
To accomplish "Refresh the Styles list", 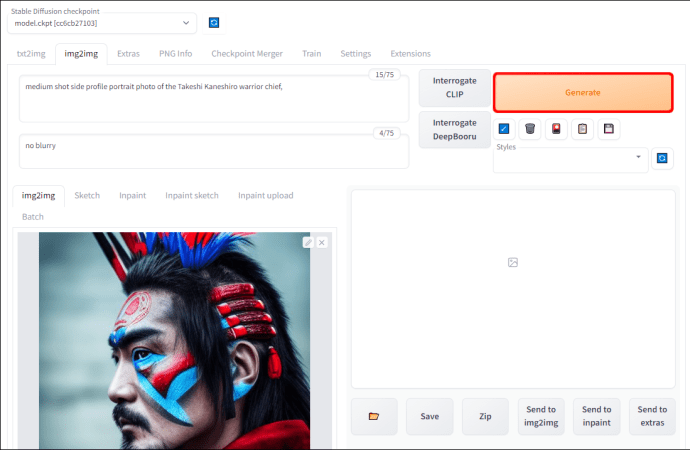I will coord(662,158).
